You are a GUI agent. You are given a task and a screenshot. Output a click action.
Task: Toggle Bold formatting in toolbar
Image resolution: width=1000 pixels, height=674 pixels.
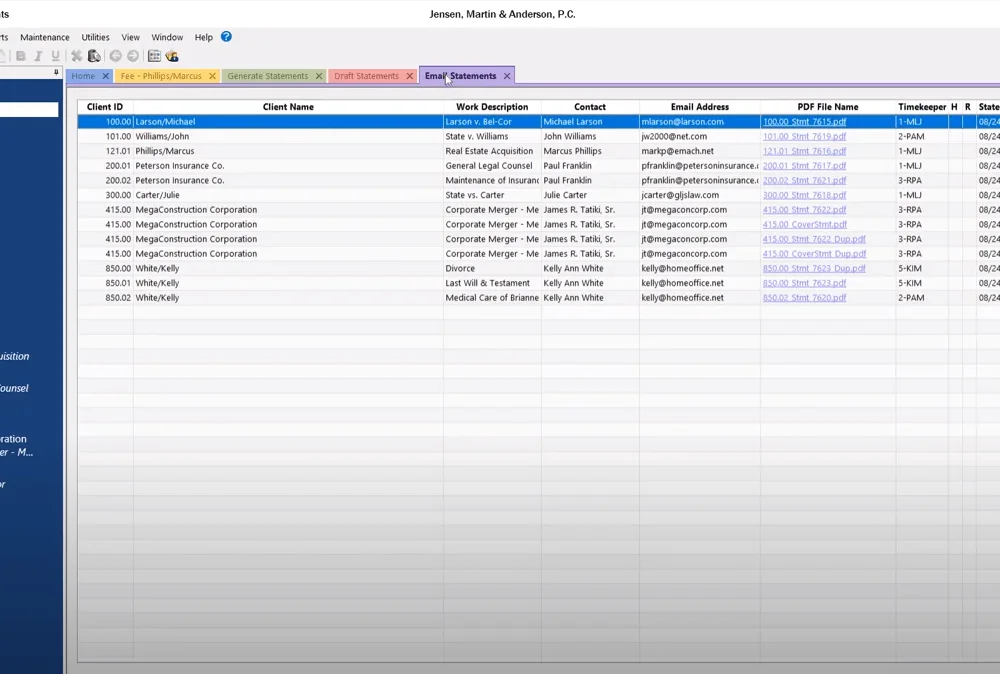tap(21, 56)
